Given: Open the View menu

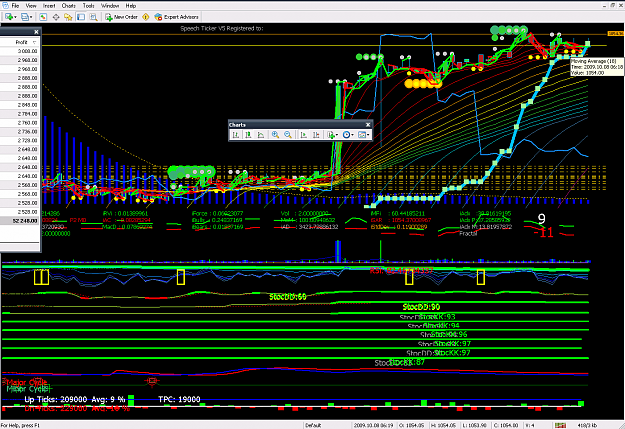Looking at the screenshot, I should (31, 6).
